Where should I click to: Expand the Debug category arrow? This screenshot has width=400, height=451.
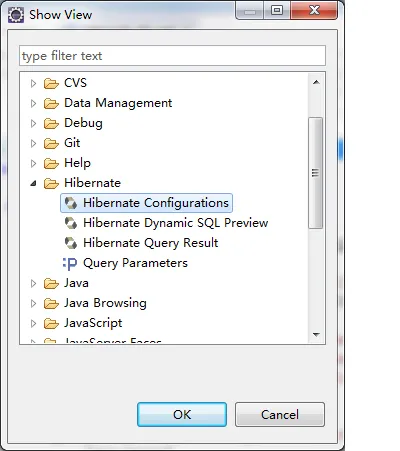[33, 123]
